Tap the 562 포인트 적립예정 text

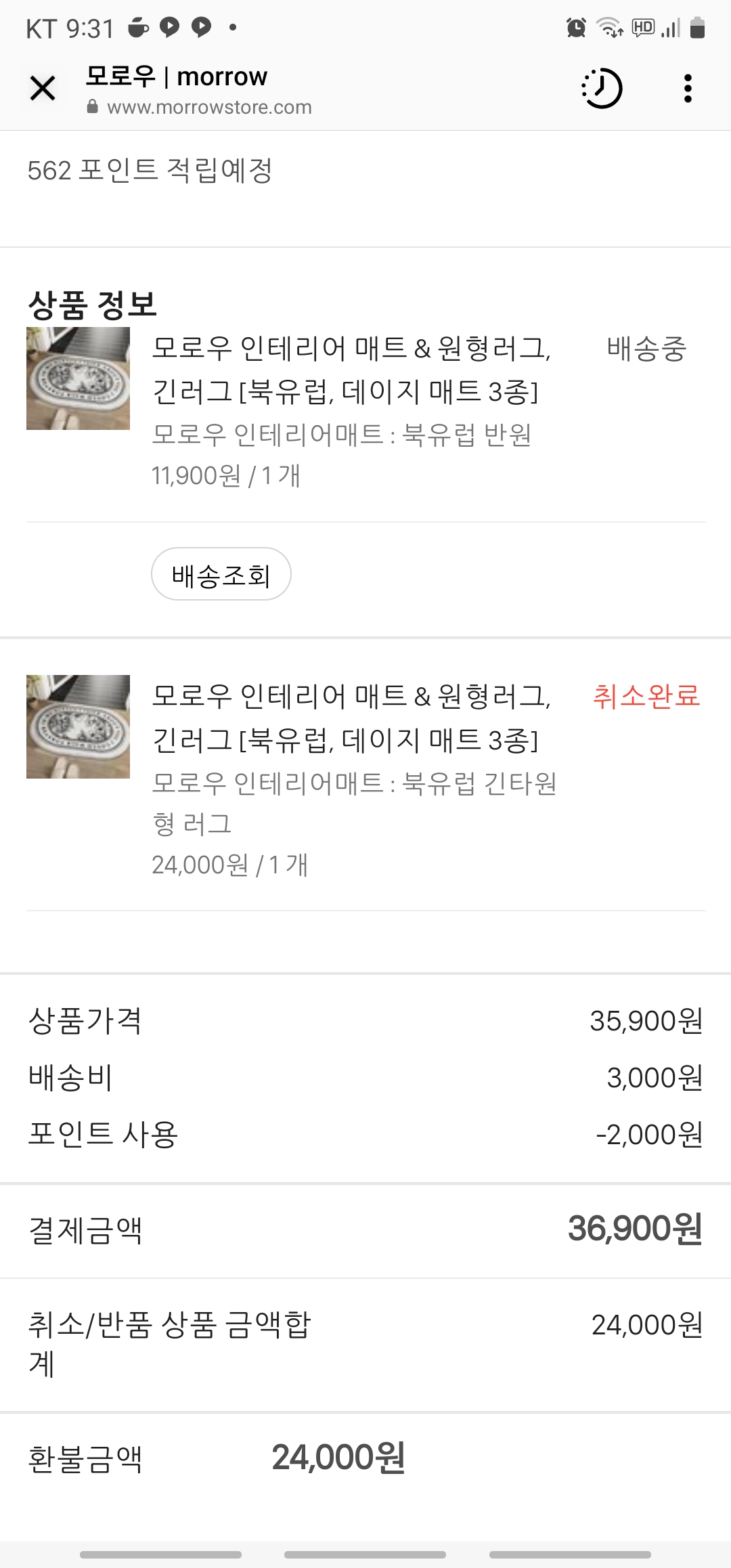coord(150,170)
